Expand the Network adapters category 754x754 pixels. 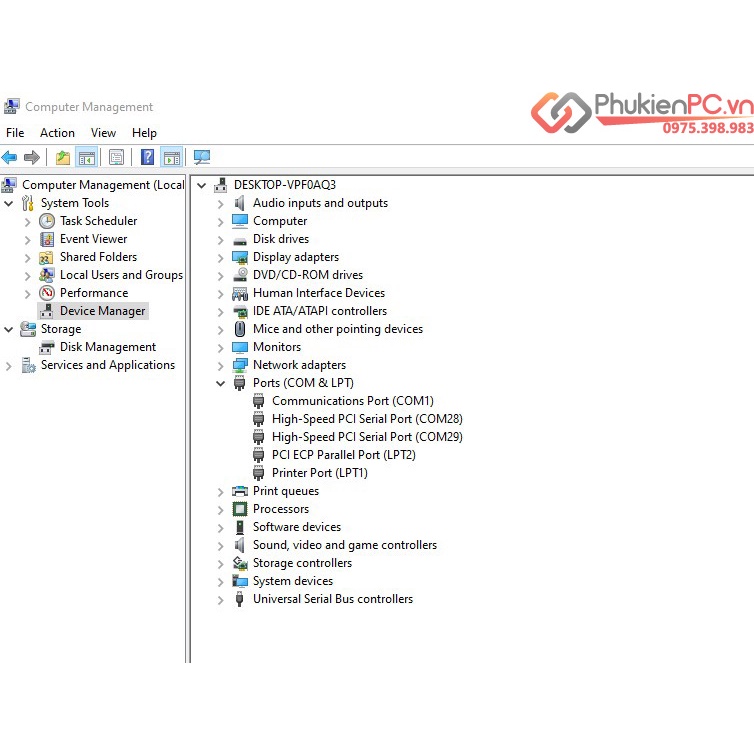click(x=221, y=365)
